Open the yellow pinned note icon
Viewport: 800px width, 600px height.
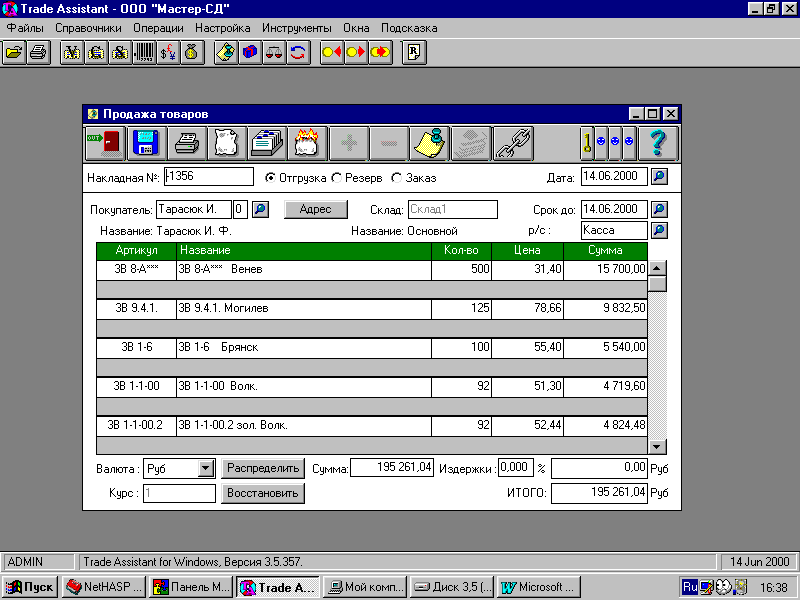430,143
